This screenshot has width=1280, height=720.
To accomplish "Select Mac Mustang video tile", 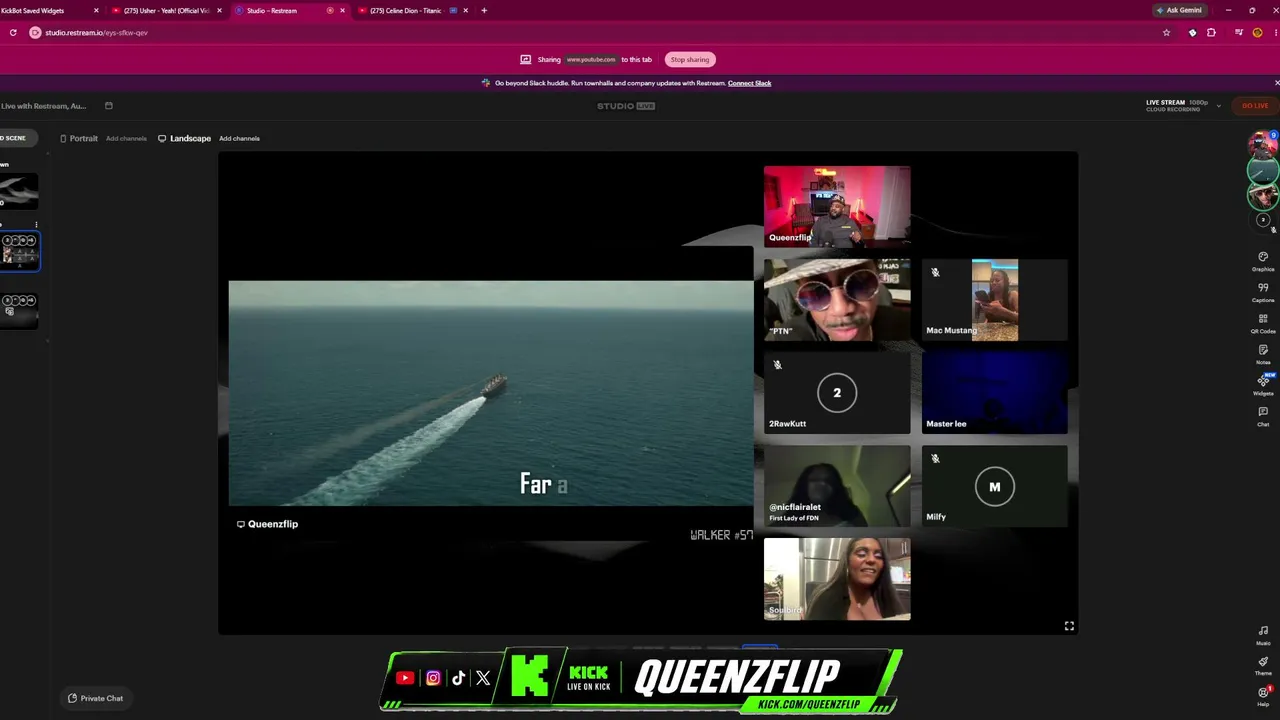I will pyautogui.click(x=995, y=299).
